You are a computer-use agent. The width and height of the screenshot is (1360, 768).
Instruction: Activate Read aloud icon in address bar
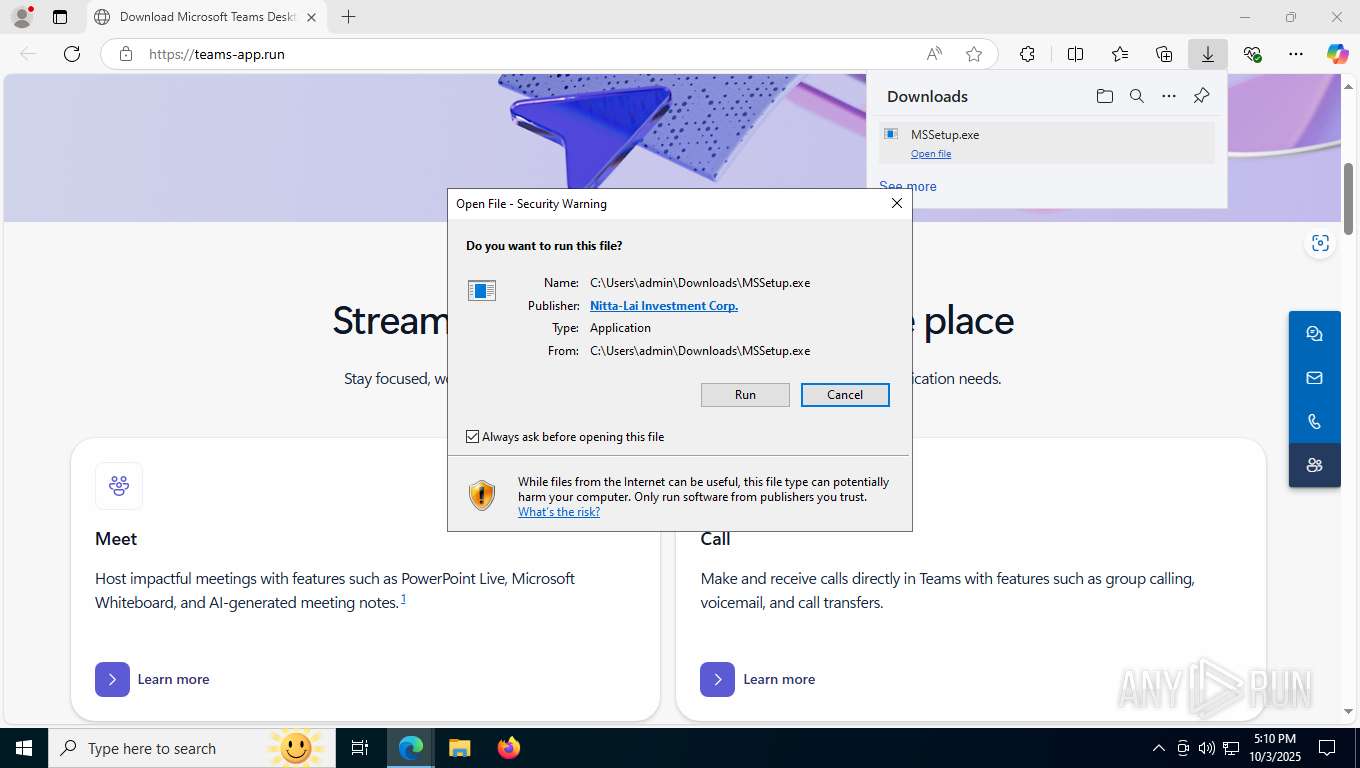pyautogui.click(x=934, y=54)
